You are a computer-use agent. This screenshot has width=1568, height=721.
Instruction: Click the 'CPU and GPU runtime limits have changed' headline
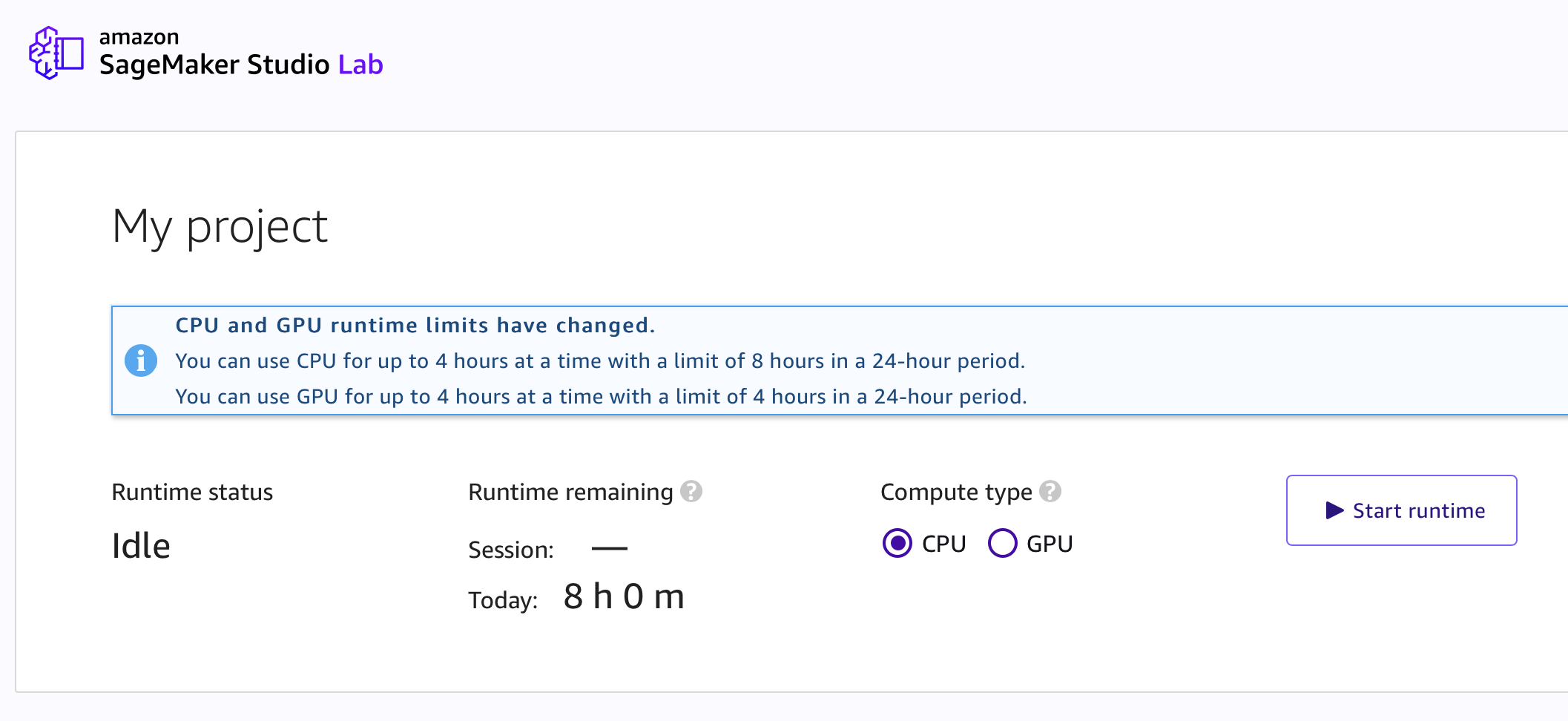415,325
